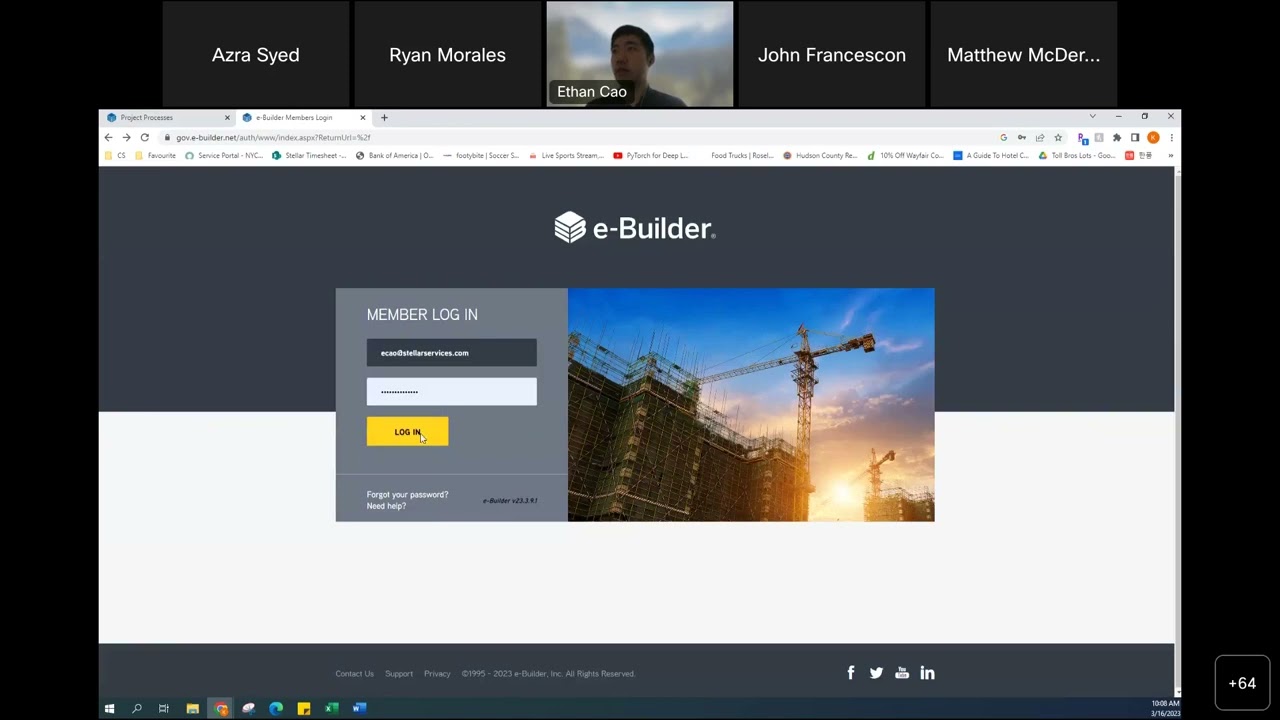Open the Forgot your password link
Viewport: 1280px width, 720px height.
(x=407, y=495)
